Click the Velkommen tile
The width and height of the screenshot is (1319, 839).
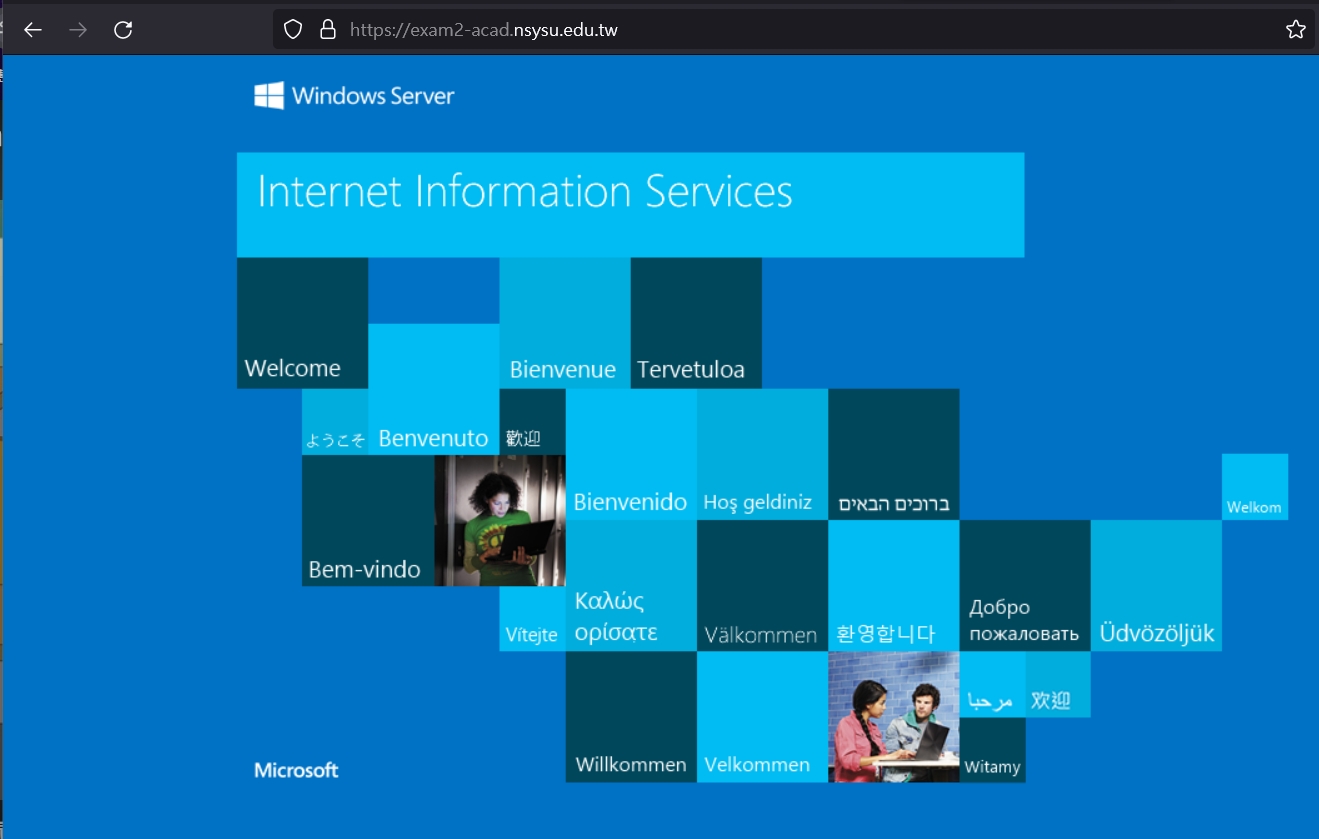click(762, 717)
